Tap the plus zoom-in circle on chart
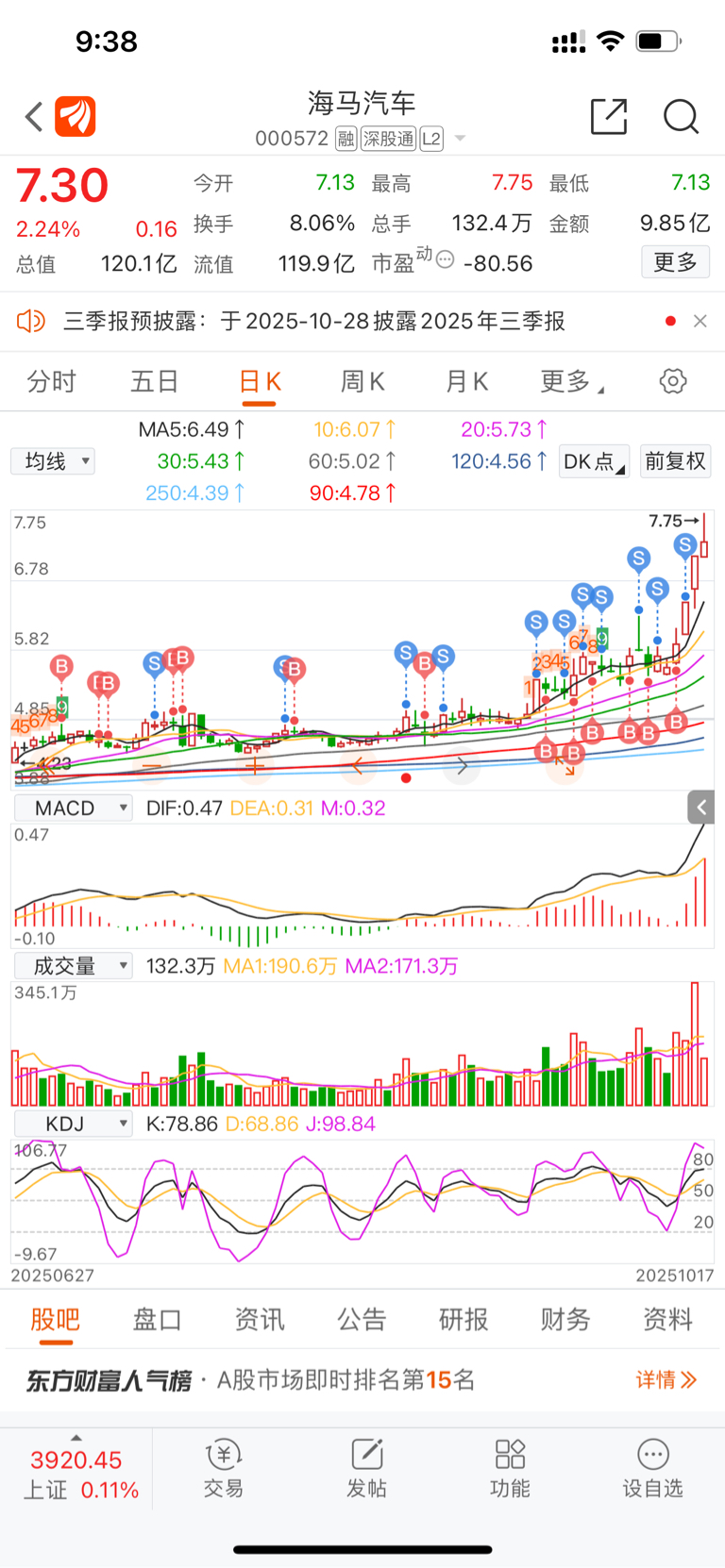The width and height of the screenshot is (725, 1568). (x=254, y=766)
